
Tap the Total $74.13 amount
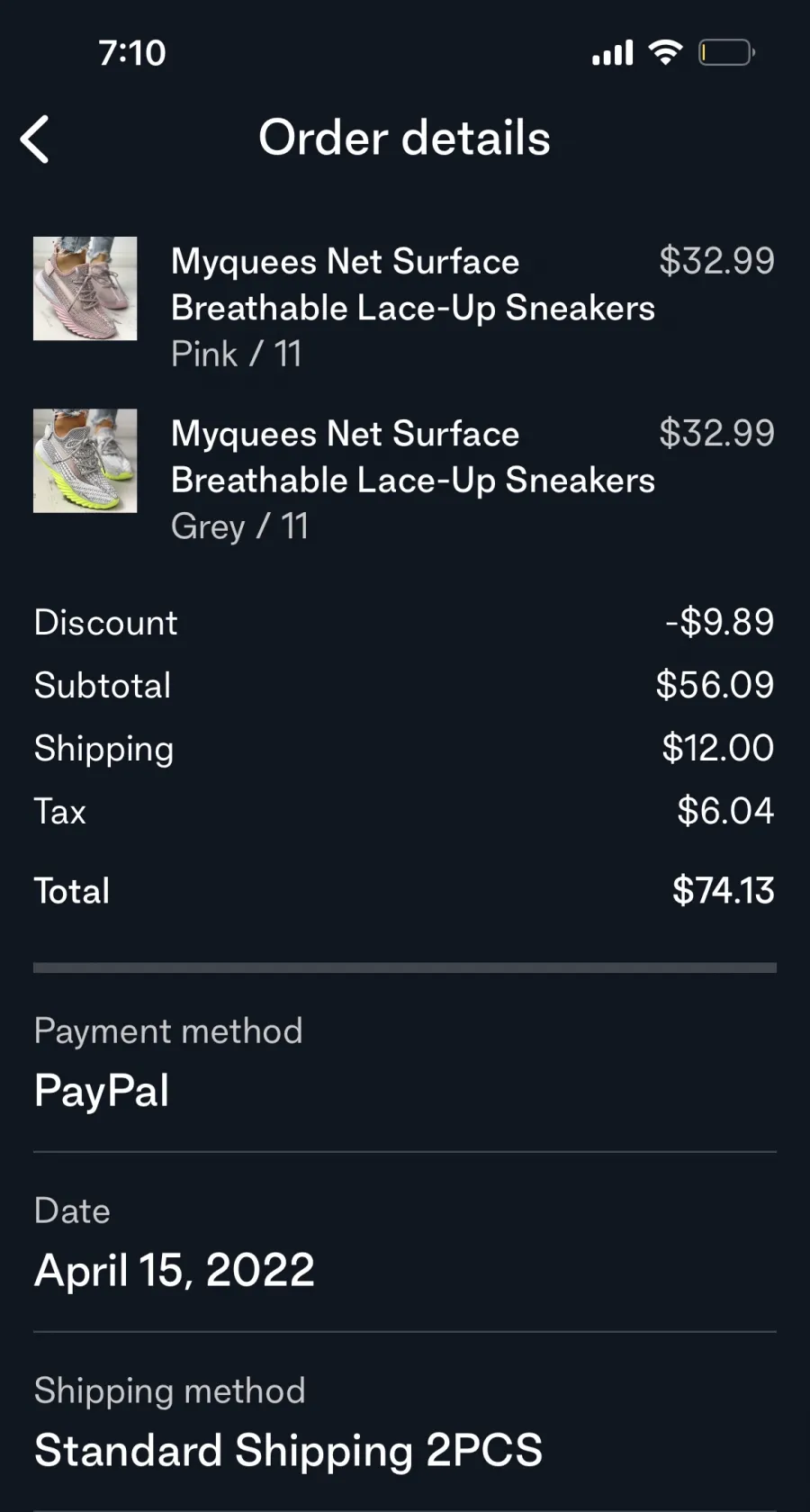click(x=724, y=891)
